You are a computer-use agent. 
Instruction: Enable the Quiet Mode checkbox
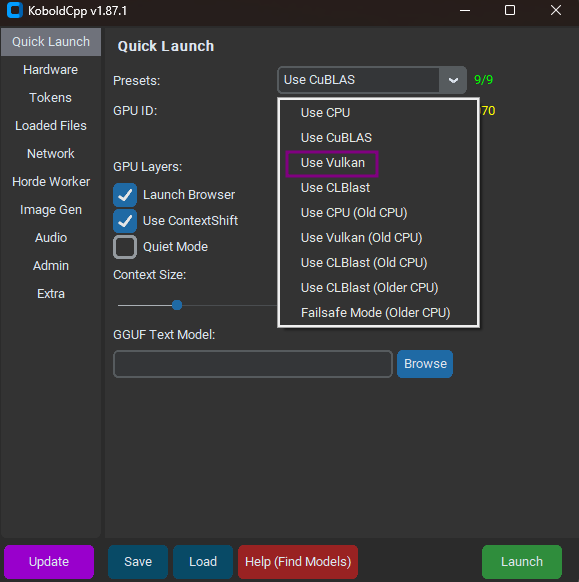[x=125, y=247]
